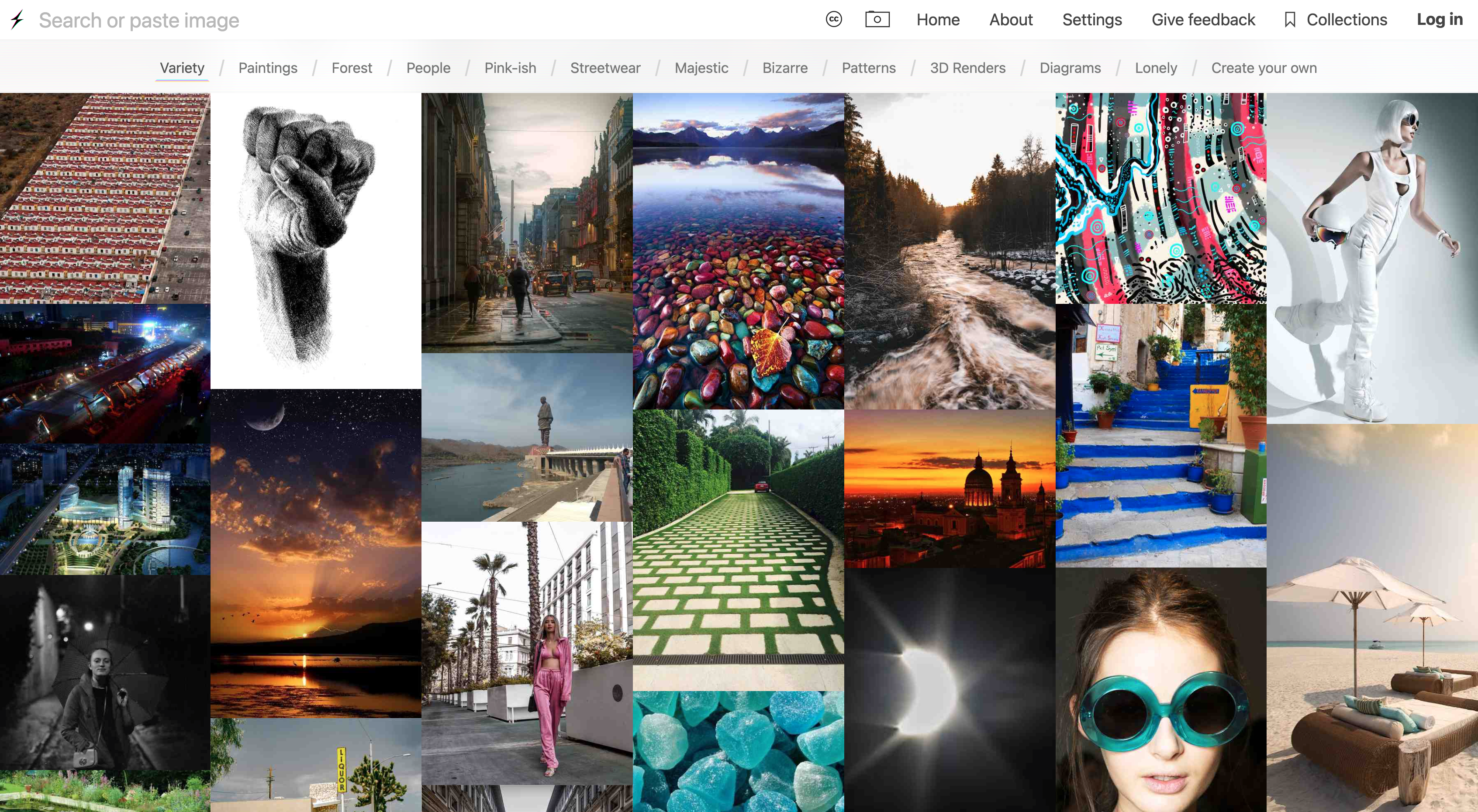Switch to the 3D Renders tab
Image resolution: width=1478 pixels, height=812 pixels.
point(967,68)
